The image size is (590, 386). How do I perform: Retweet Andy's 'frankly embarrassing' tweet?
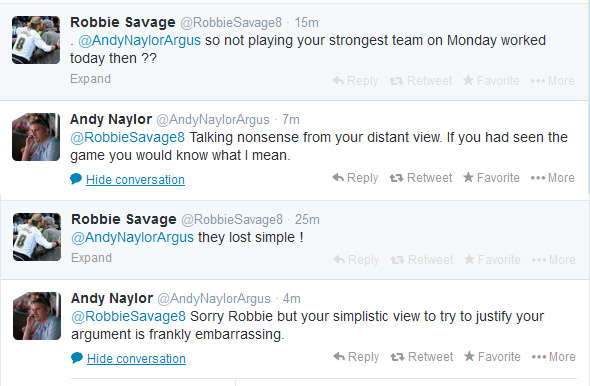point(422,357)
